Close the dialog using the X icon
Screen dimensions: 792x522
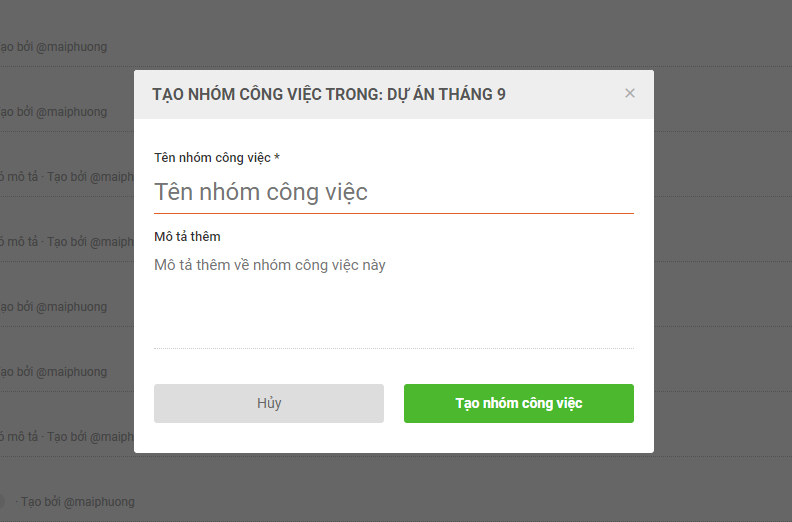point(629,93)
